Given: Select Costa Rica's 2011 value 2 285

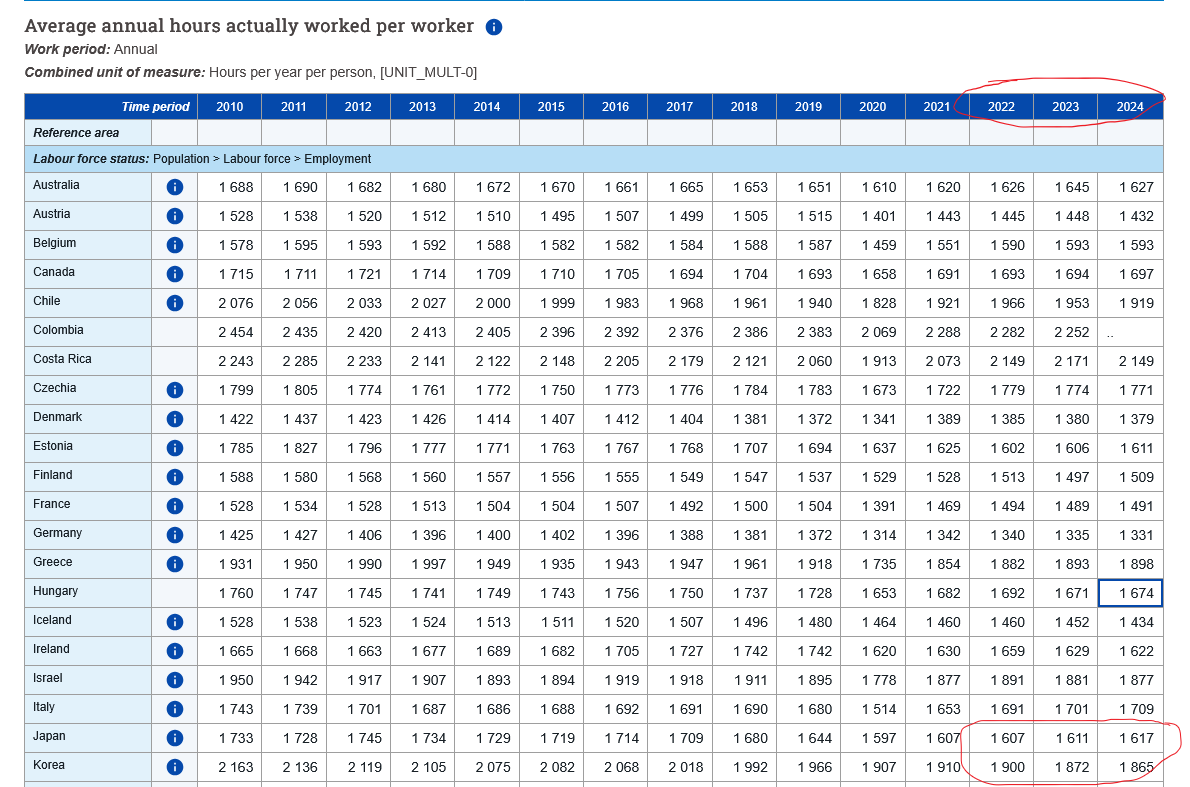Looking at the screenshot, I should (294, 360).
